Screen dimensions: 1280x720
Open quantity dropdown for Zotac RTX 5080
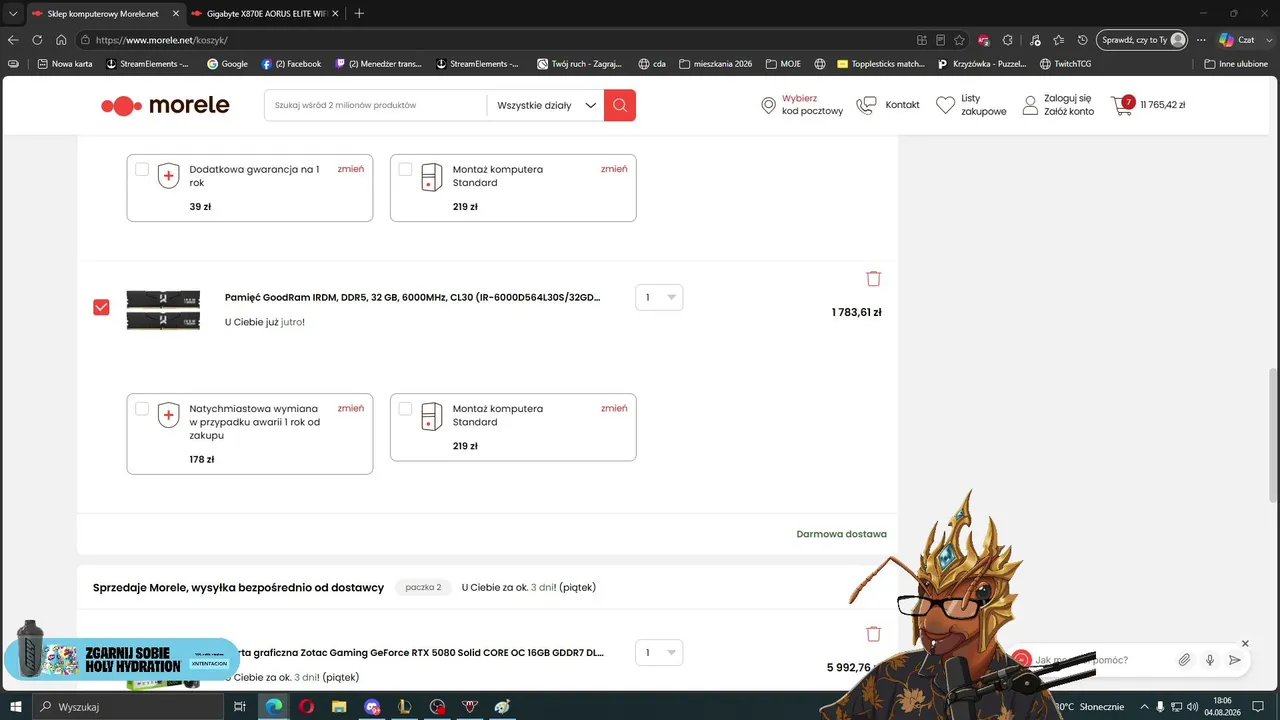[659, 652]
